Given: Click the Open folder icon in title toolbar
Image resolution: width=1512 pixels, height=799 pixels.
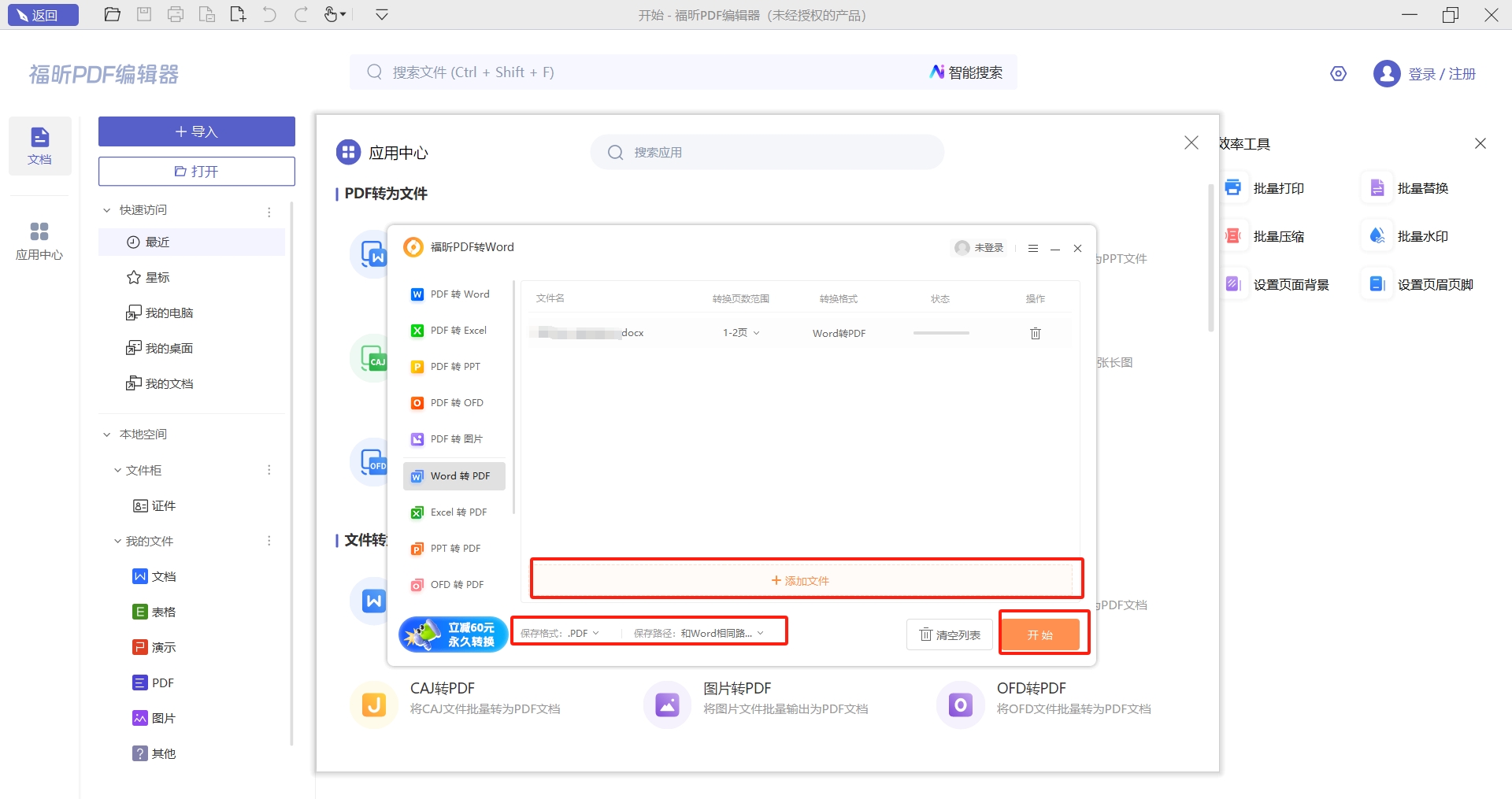Looking at the screenshot, I should pyautogui.click(x=113, y=14).
